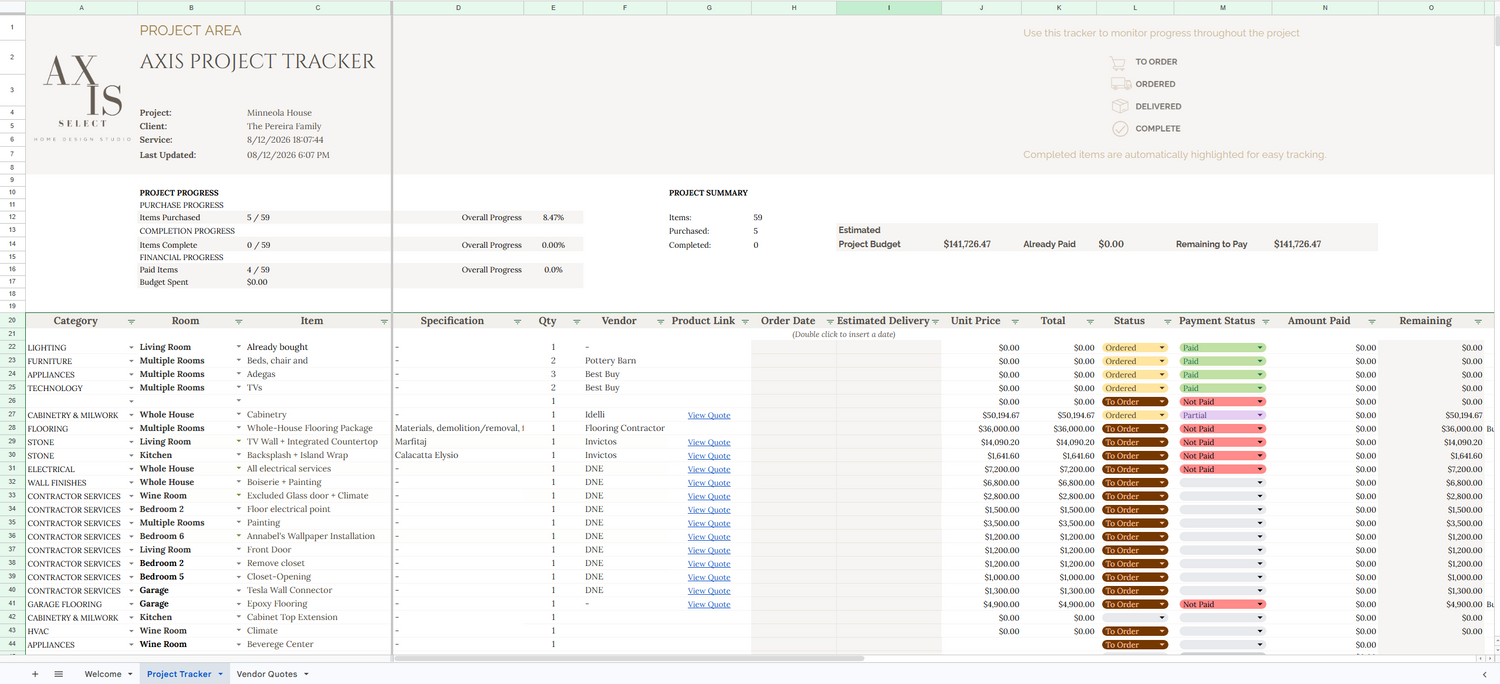
Task: Click the AXIS Select logo image
Action: (x=82, y=97)
